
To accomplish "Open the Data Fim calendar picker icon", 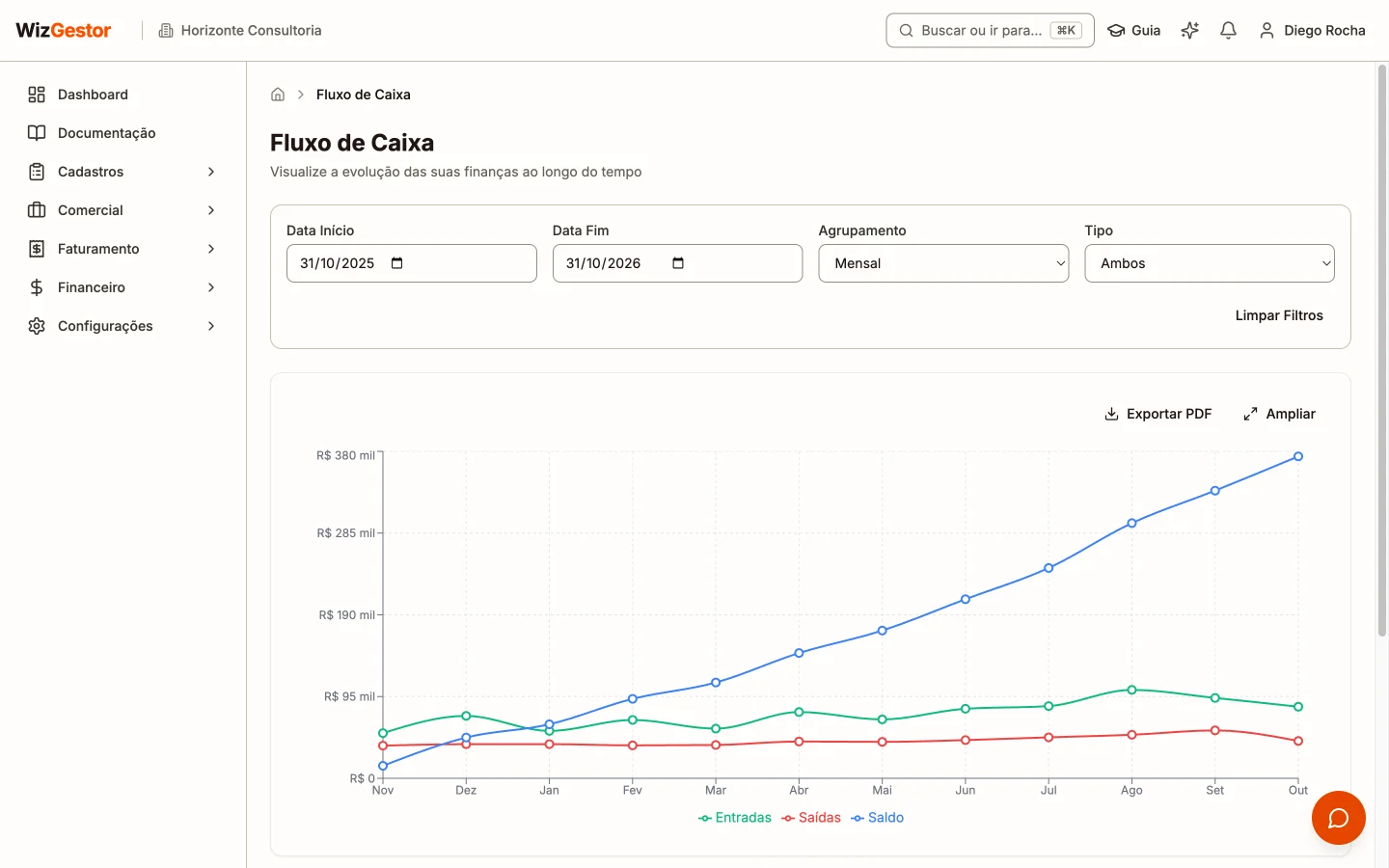I will pos(678,263).
